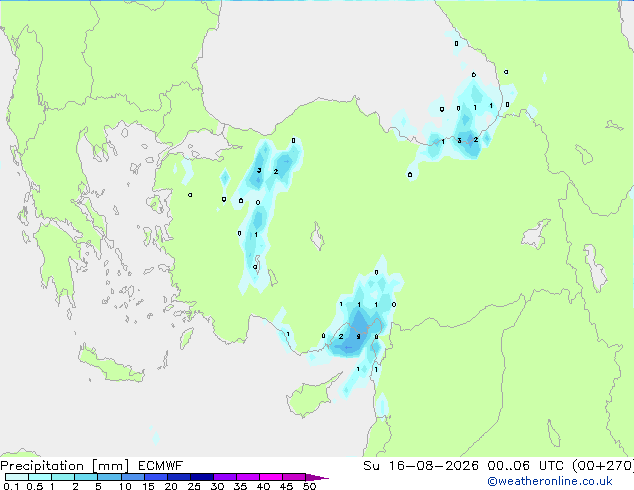This screenshot has width=634, height=490.
Task: Click the 10–15 mm legend color swatch
Action: [x=132, y=477]
